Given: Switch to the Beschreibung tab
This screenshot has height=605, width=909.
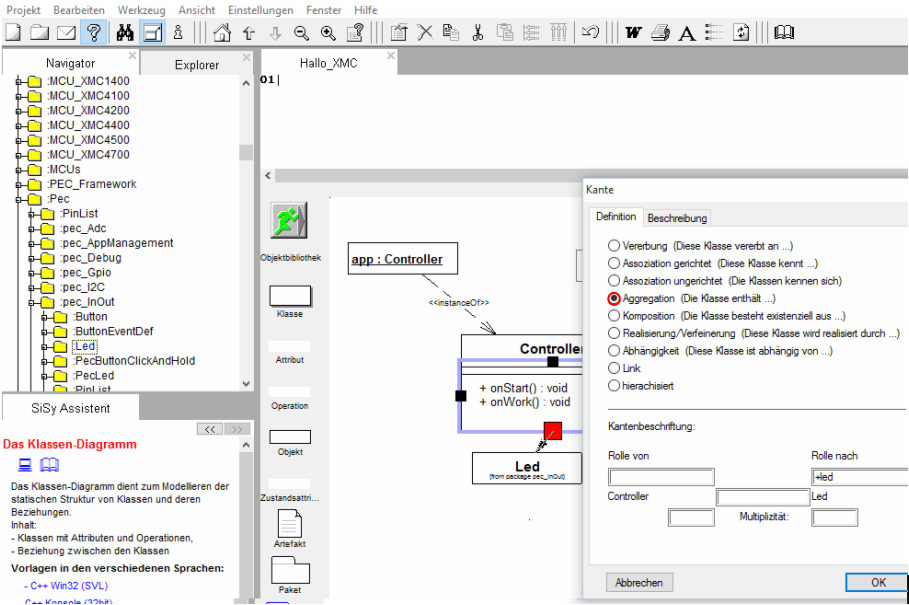Looking at the screenshot, I should (x=677, y=218).
